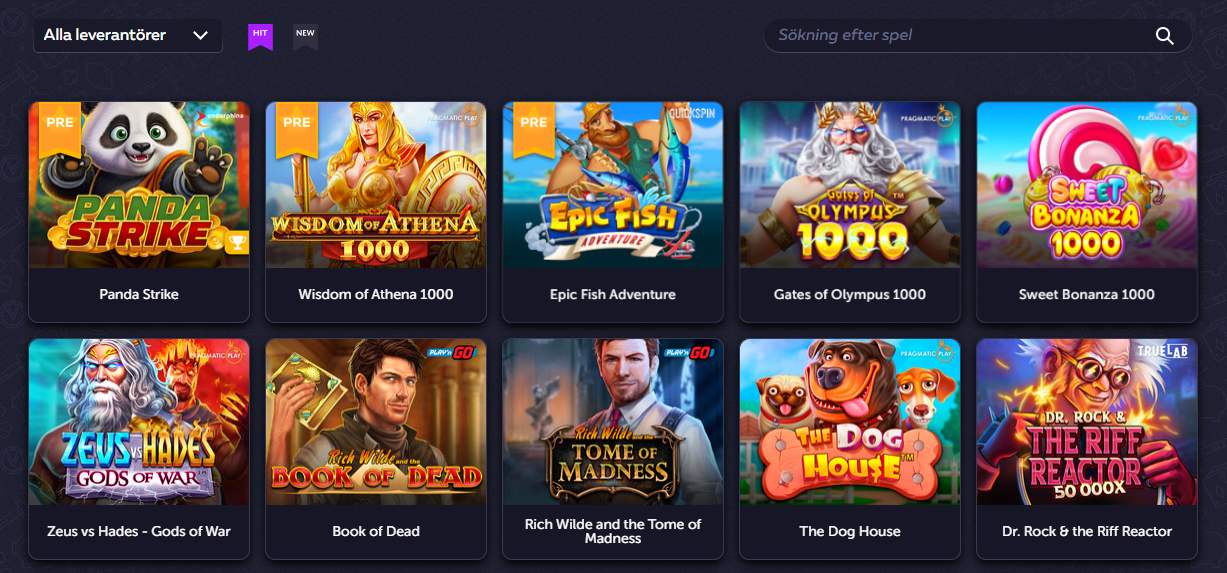This screenshot has width=1227, height=573.
Task: Toggle the NEW games filter badge
Action: [x=305, y=36]
